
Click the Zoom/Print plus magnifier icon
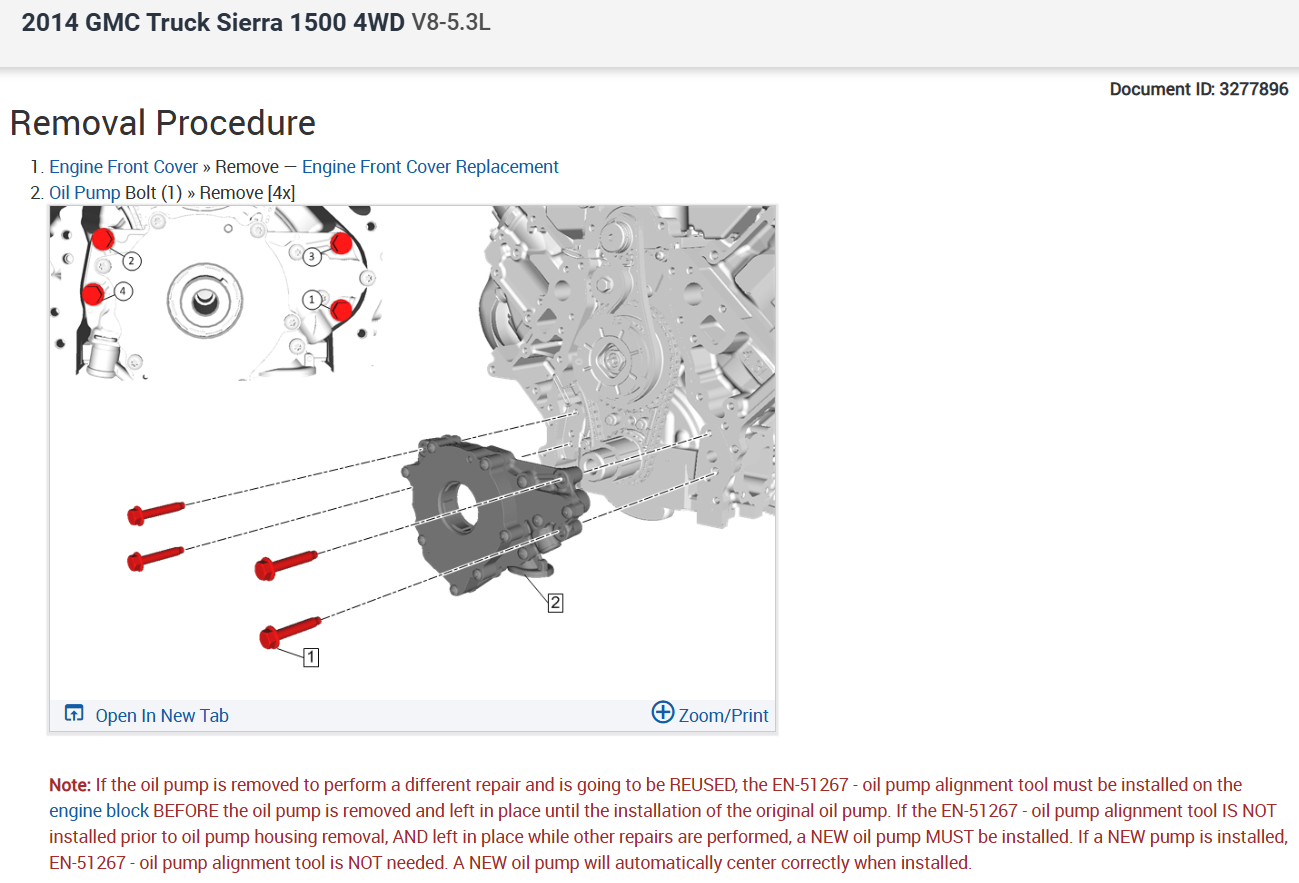click(663, 712)
